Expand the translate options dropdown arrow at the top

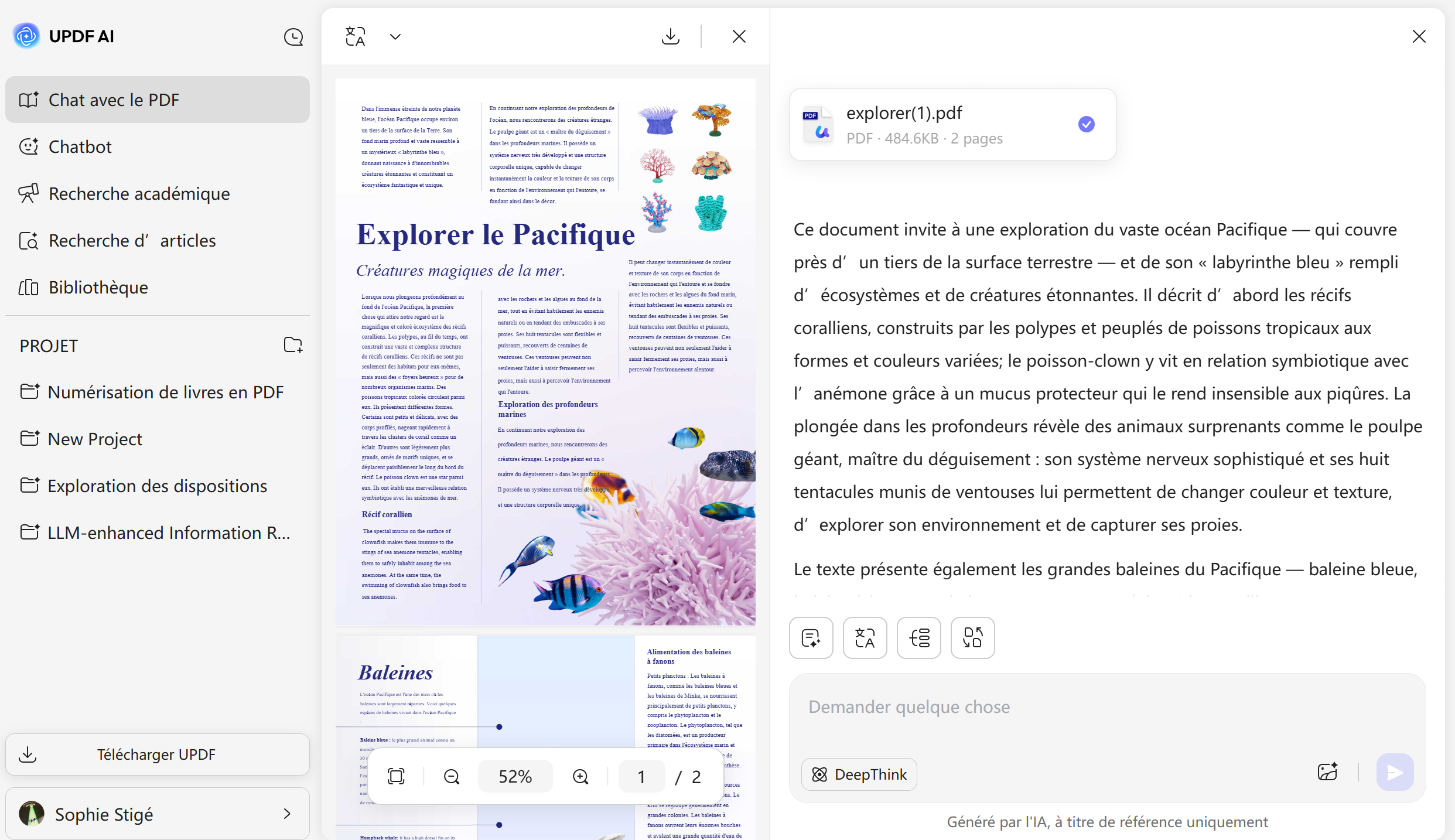point(395,36)
